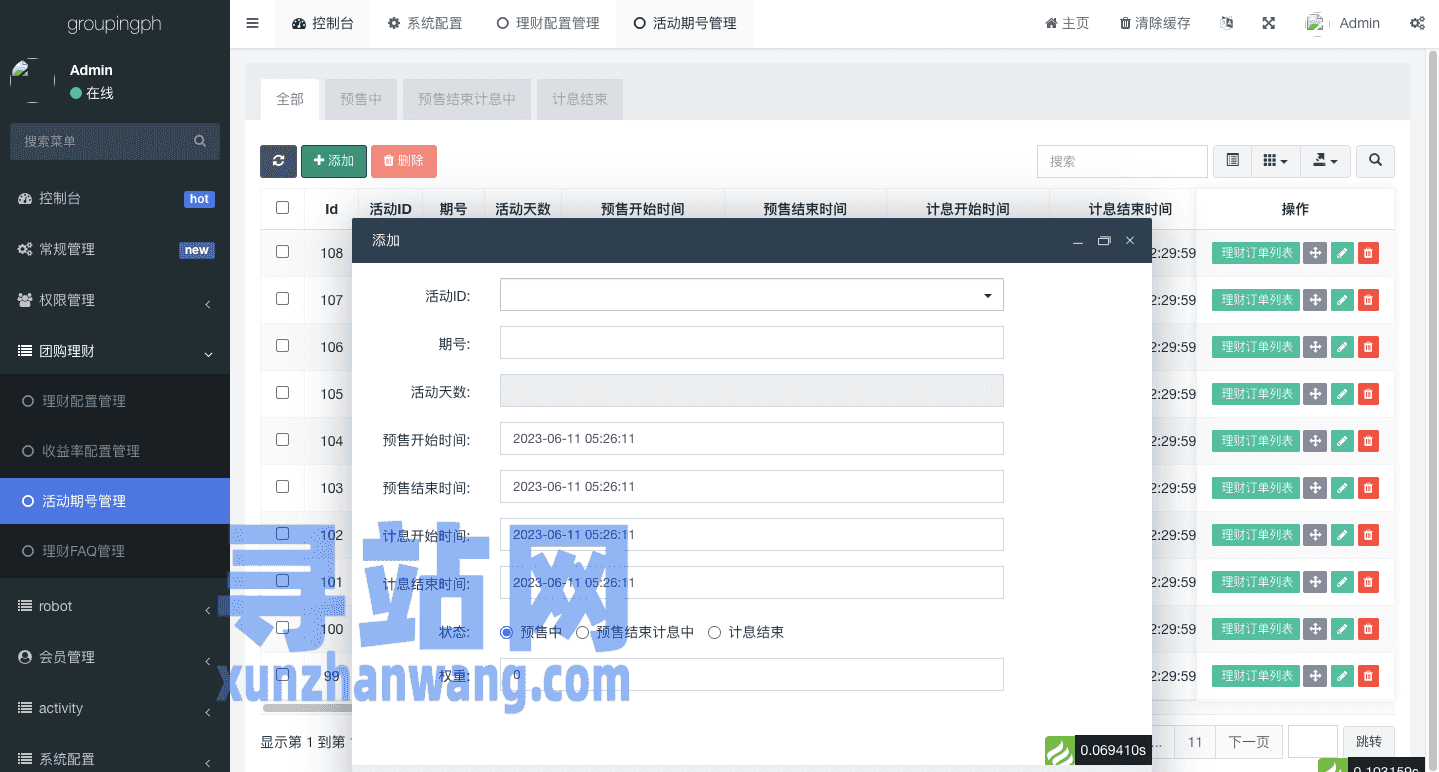Maximize the 添加 dialog
Screen dimensions: 1439x772
(1104, 241)
